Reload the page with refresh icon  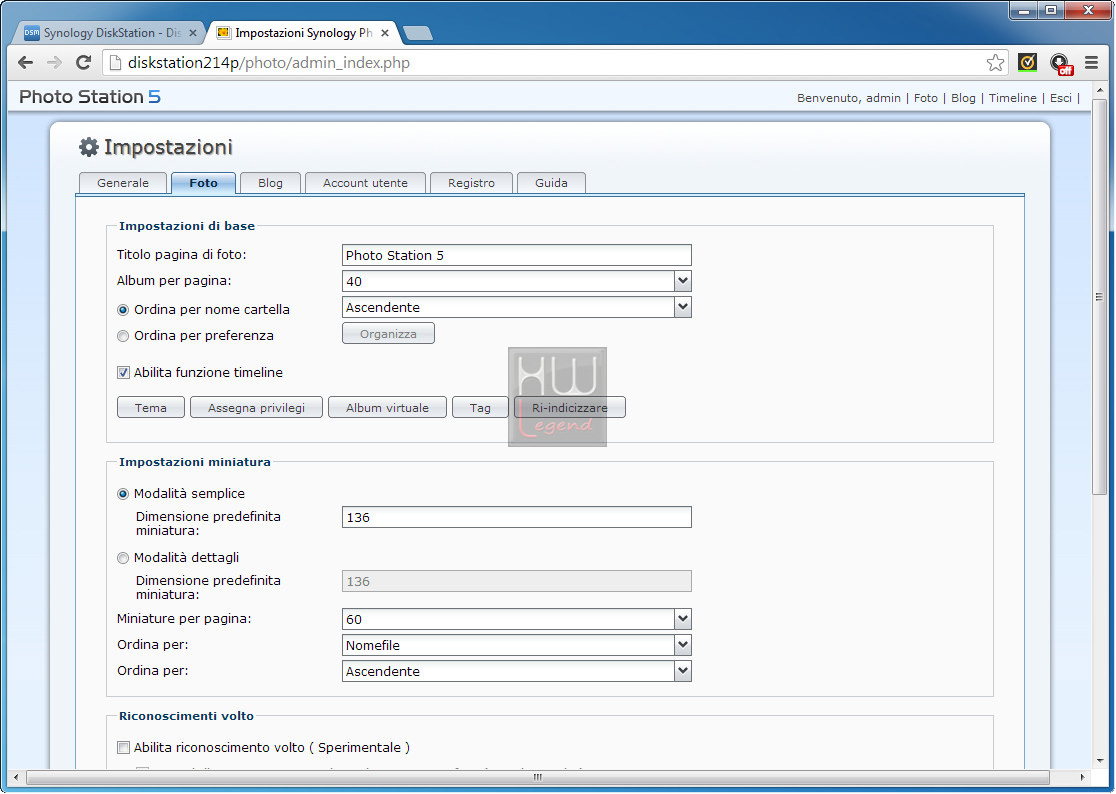83,63
